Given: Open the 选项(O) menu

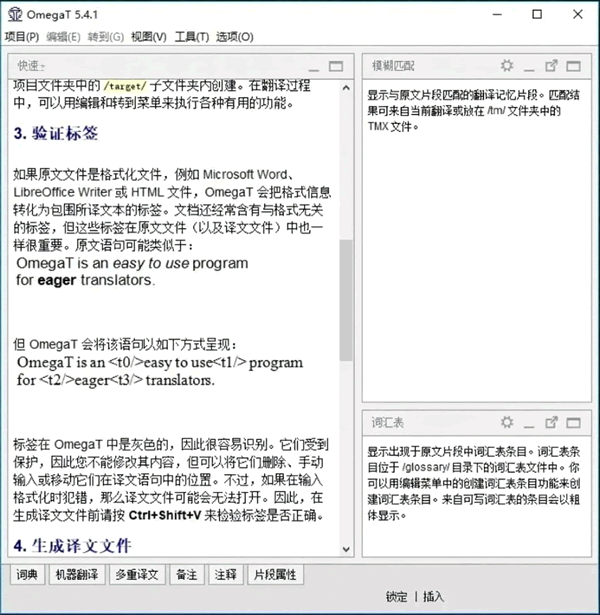Looking at the screenshot, I should coord(235,37).
